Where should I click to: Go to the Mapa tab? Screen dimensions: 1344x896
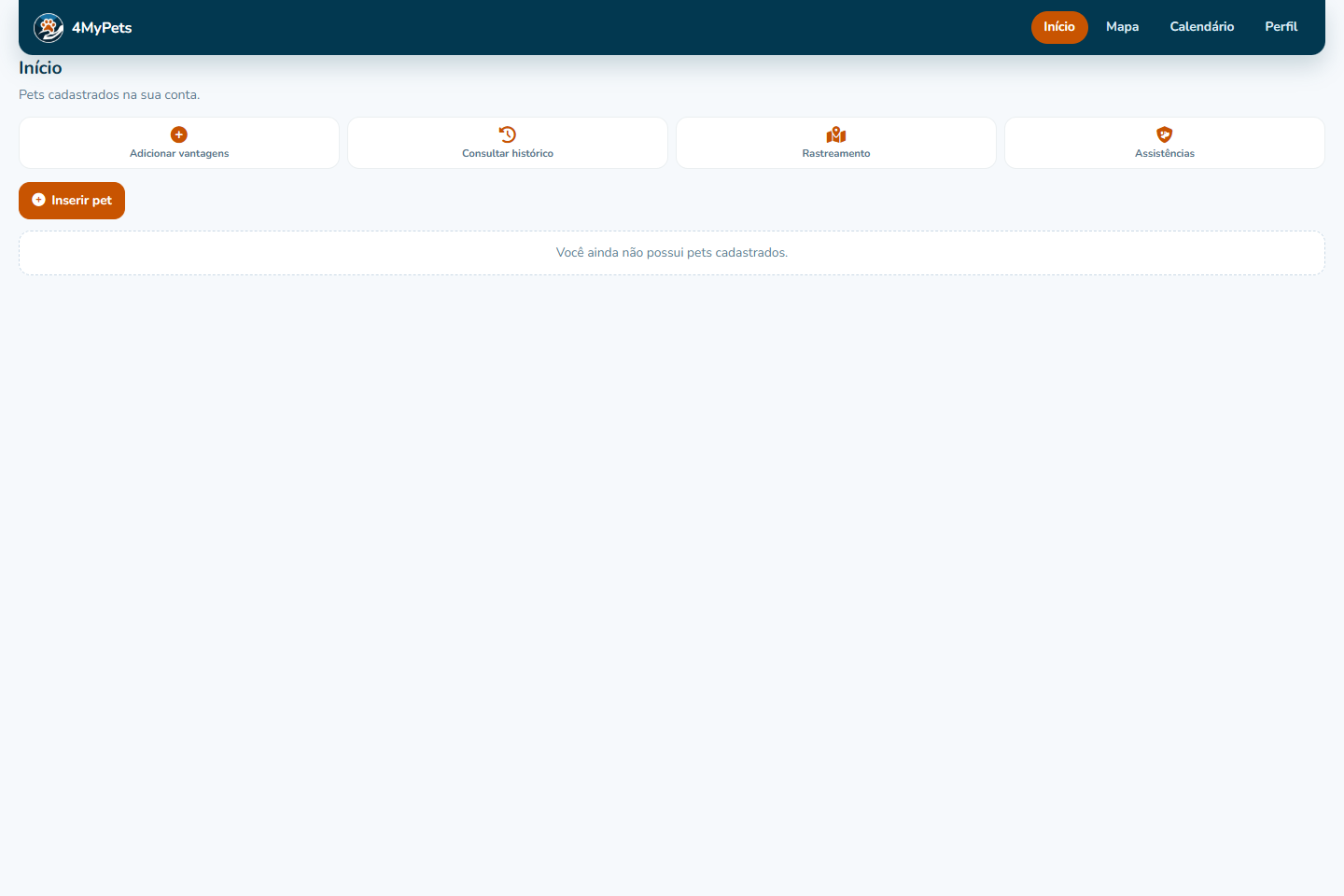1122,27
